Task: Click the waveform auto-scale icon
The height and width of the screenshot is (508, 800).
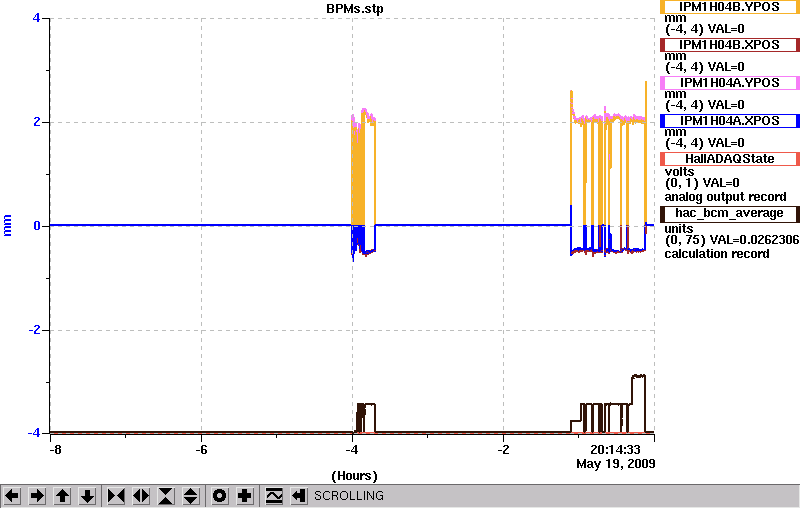Action: [274, 496]
